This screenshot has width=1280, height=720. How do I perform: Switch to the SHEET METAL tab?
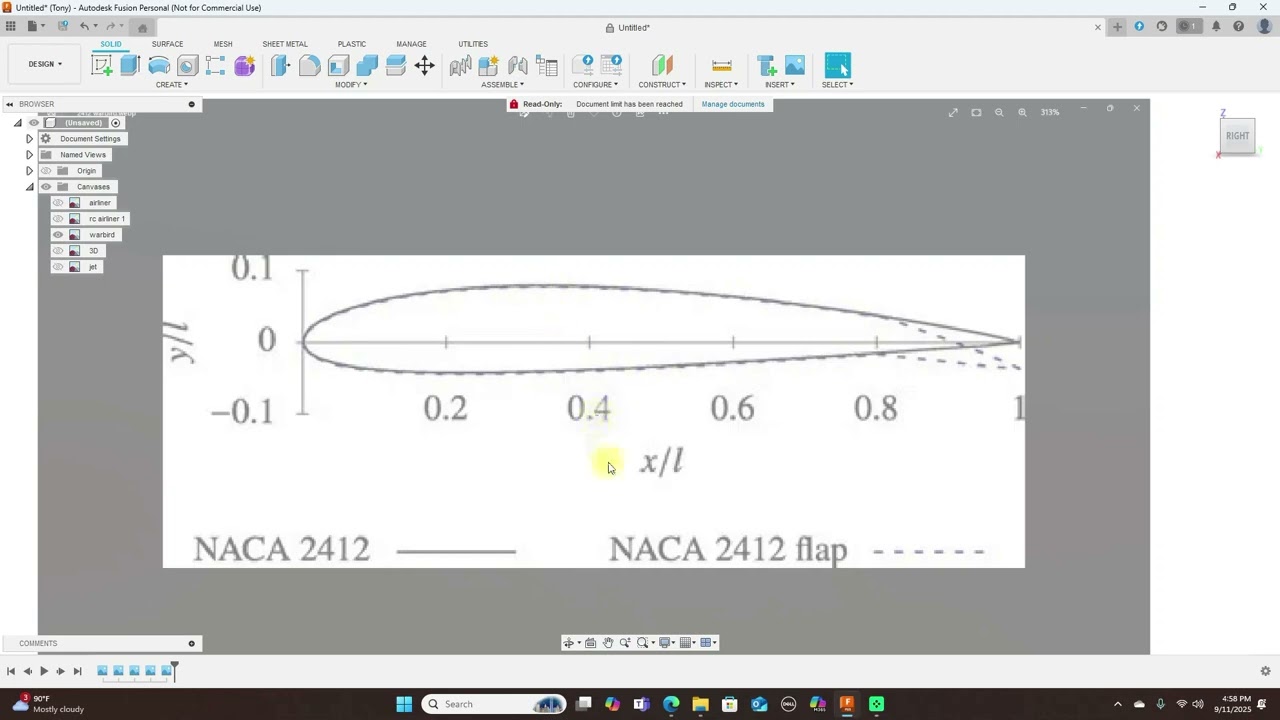pyautogui.click(x=285, y=44)
